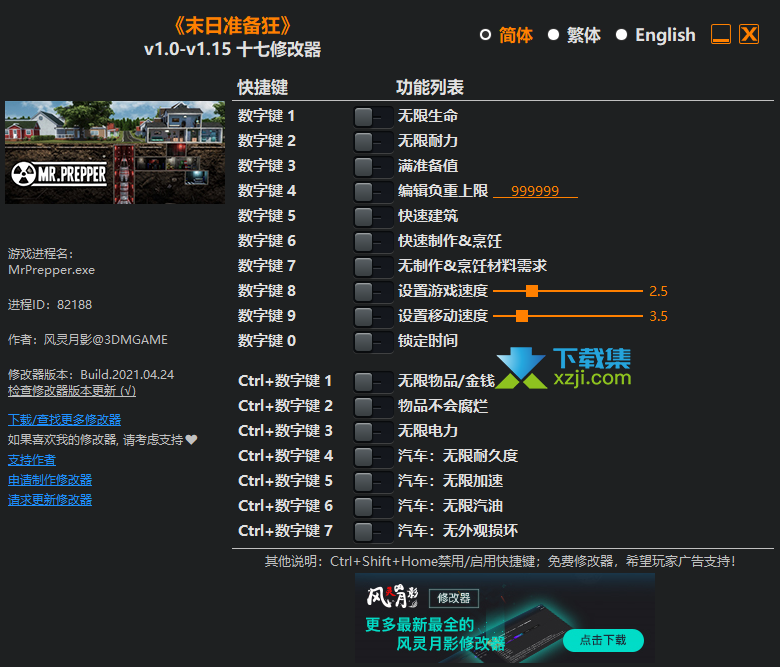The image size is (780, 667).
Task: Click the Ctrl+数字键 7 hotkey label
Action: 286,531
